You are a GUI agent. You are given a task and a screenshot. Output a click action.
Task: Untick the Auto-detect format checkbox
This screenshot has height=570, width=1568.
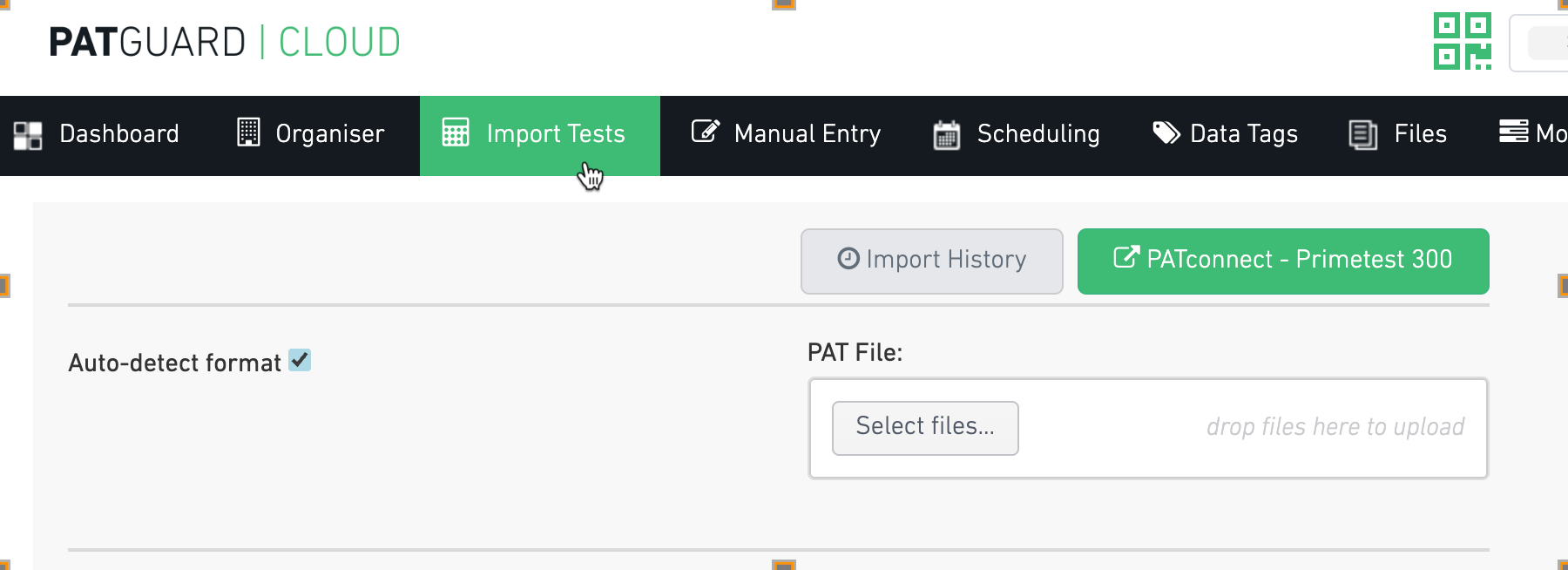point(300,360)
